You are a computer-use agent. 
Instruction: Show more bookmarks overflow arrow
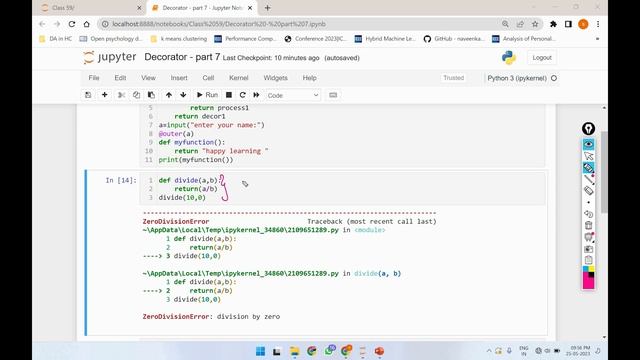[598, 39]
